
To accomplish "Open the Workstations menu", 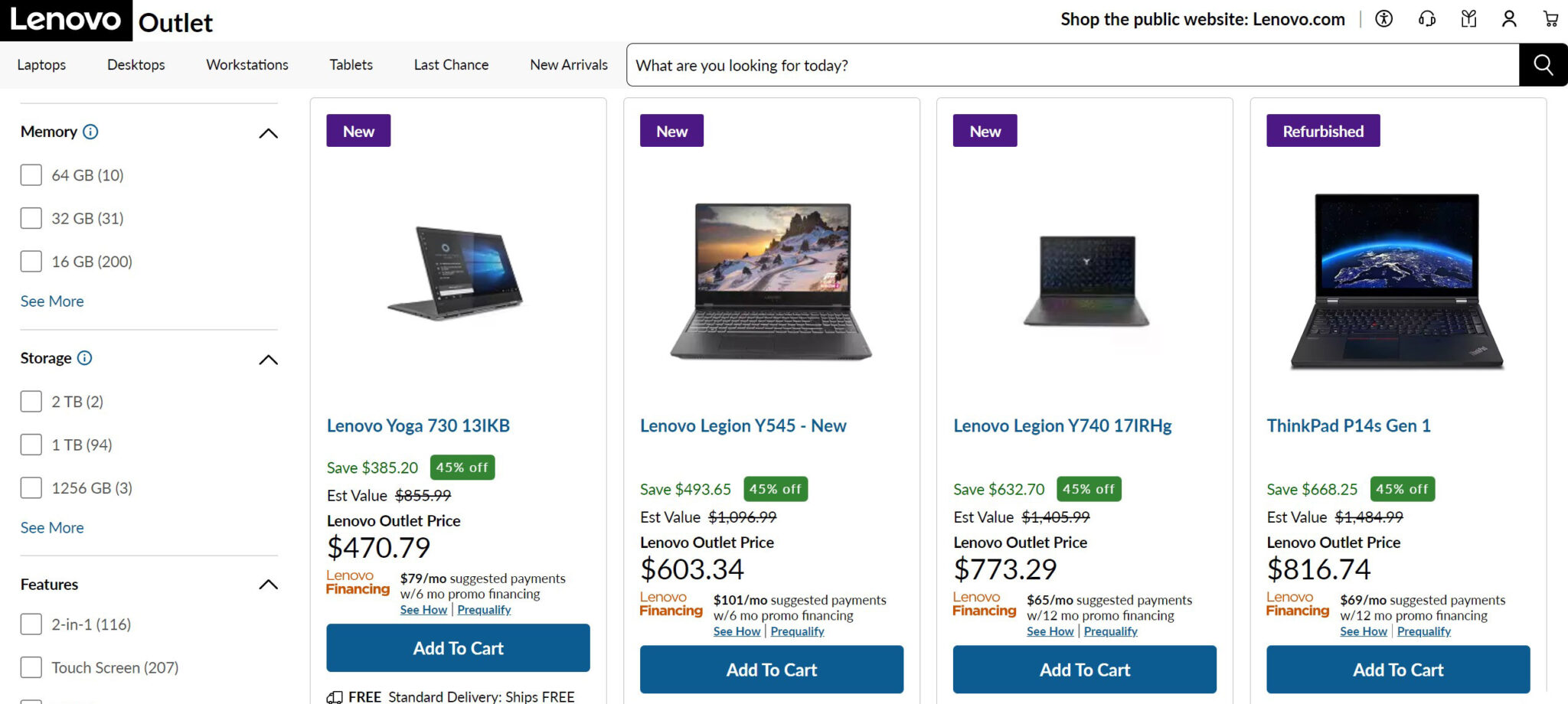I will pos(247,64).
